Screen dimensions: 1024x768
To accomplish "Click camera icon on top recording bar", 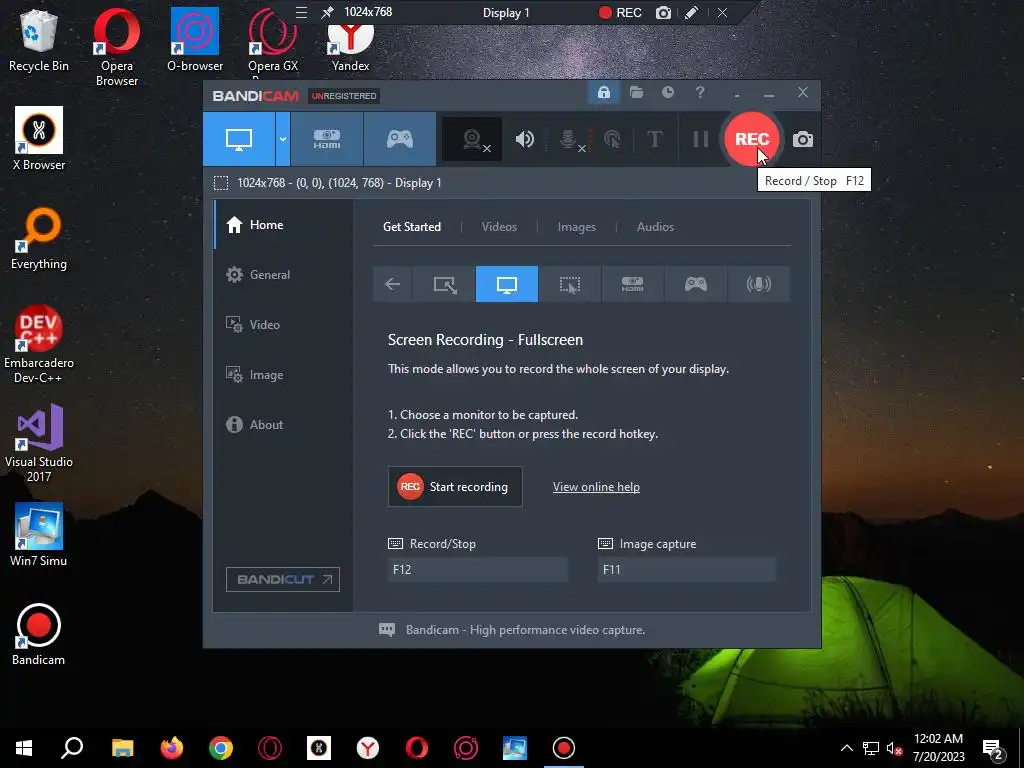I will [x=663, y=12].
